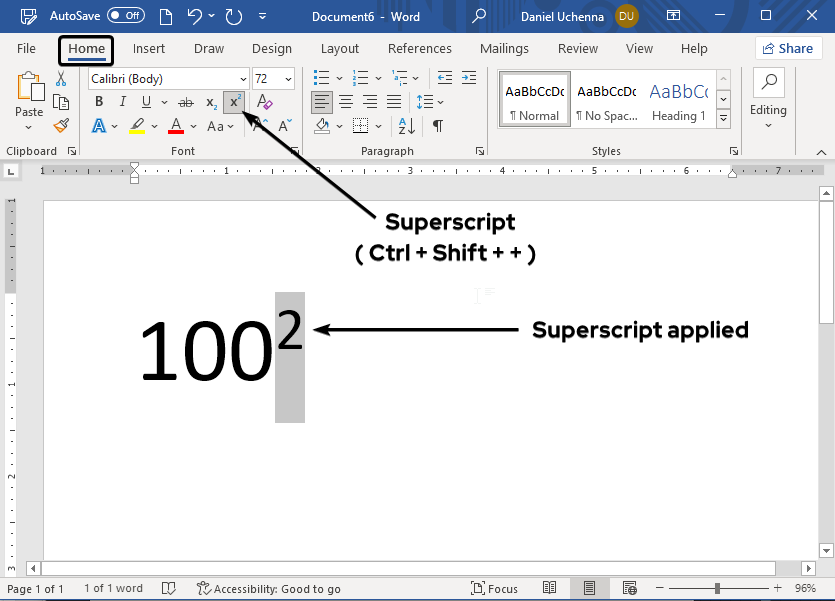Toggle Bold formatting
Viewport: 835px width, 601px height.
click(x=98, y=102)
